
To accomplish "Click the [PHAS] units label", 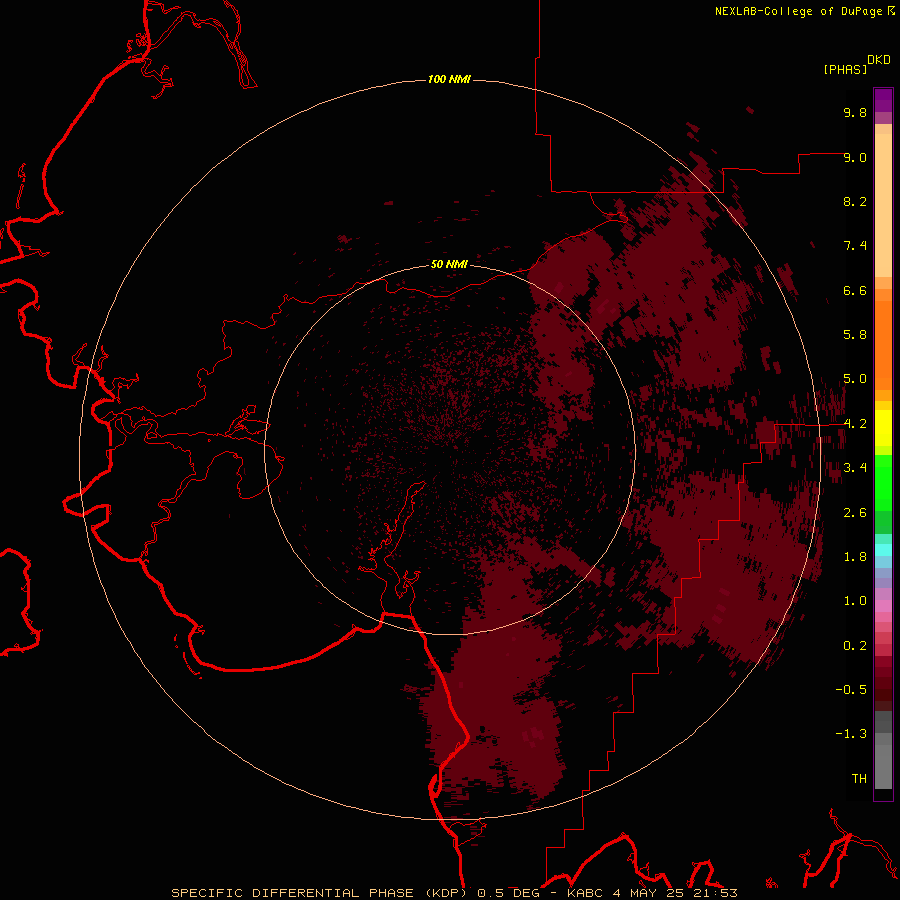I will tap(845, 69).
